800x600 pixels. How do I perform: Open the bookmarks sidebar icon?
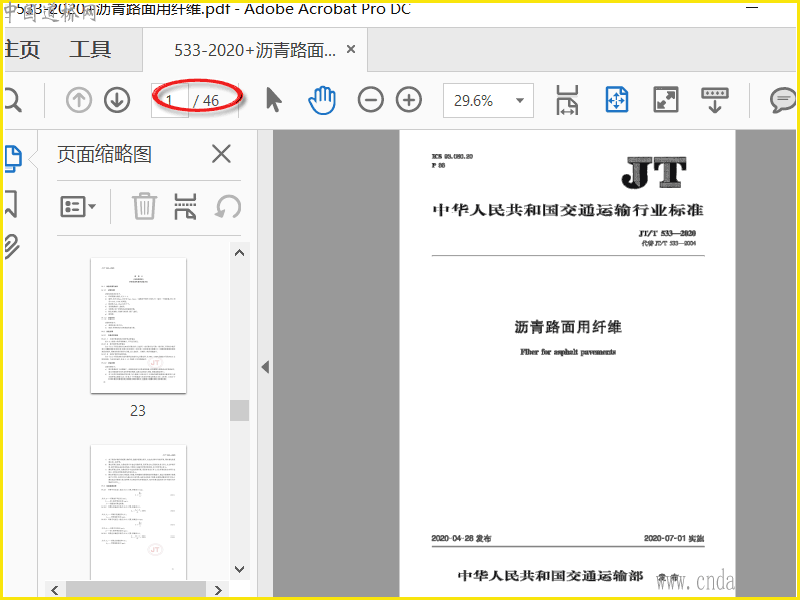[x=11, y=204]
